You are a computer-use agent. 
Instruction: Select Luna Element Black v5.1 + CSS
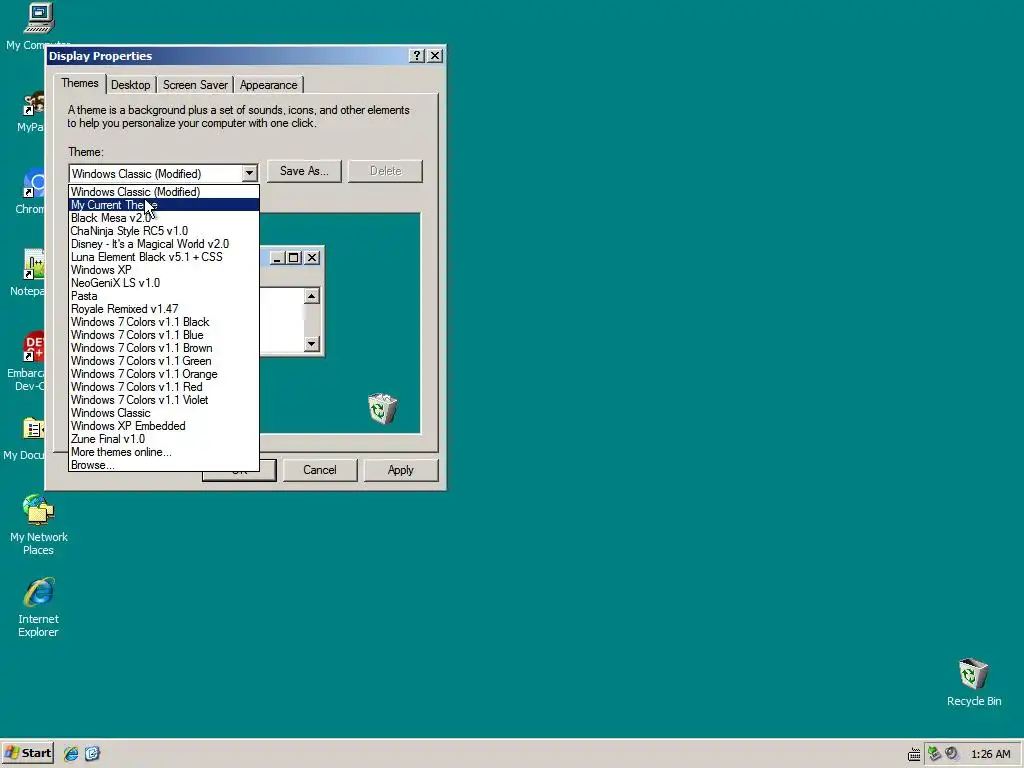point(164,257)
